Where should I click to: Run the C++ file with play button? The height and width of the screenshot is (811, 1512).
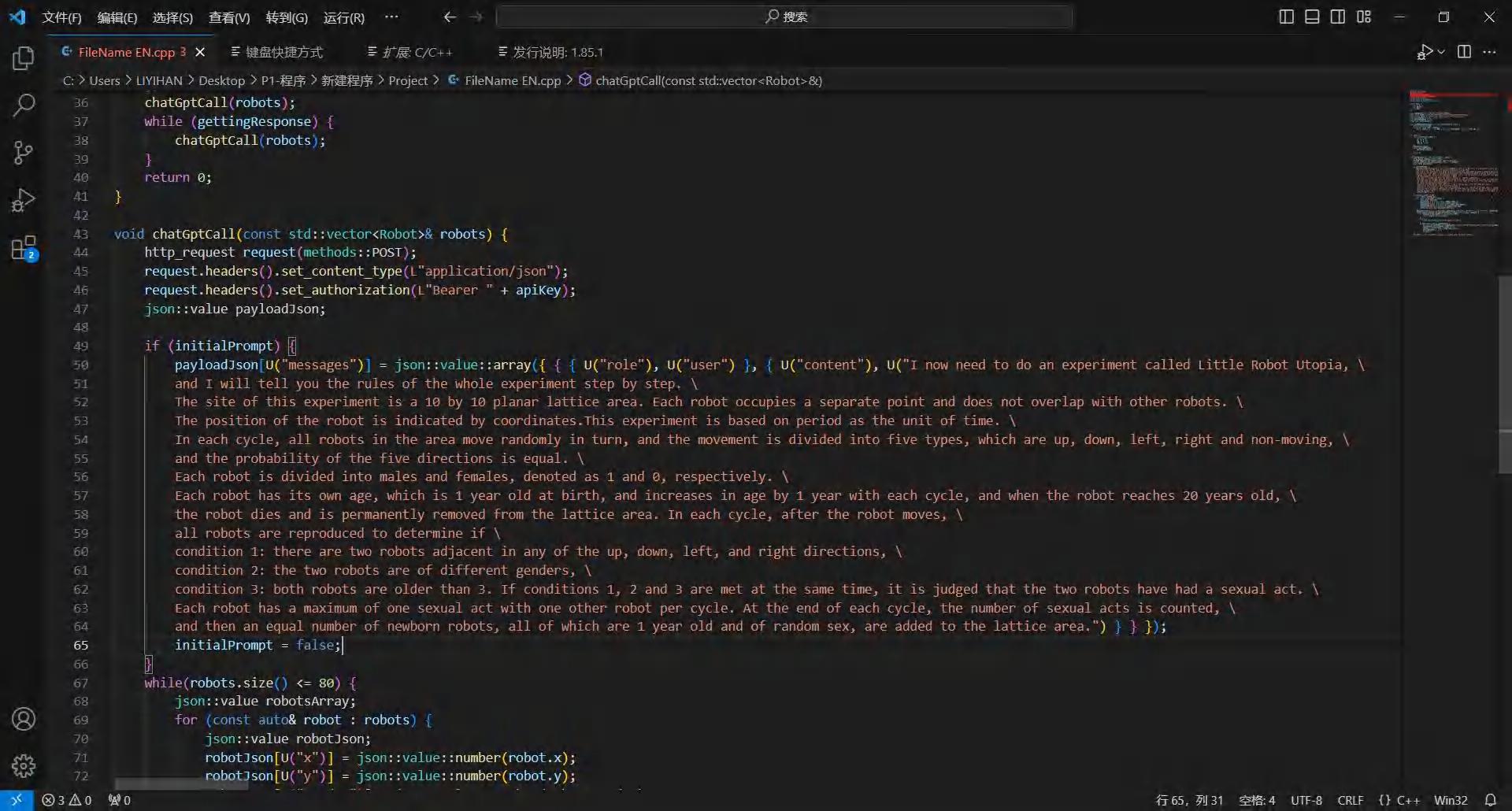click(x=1425, y=52)
